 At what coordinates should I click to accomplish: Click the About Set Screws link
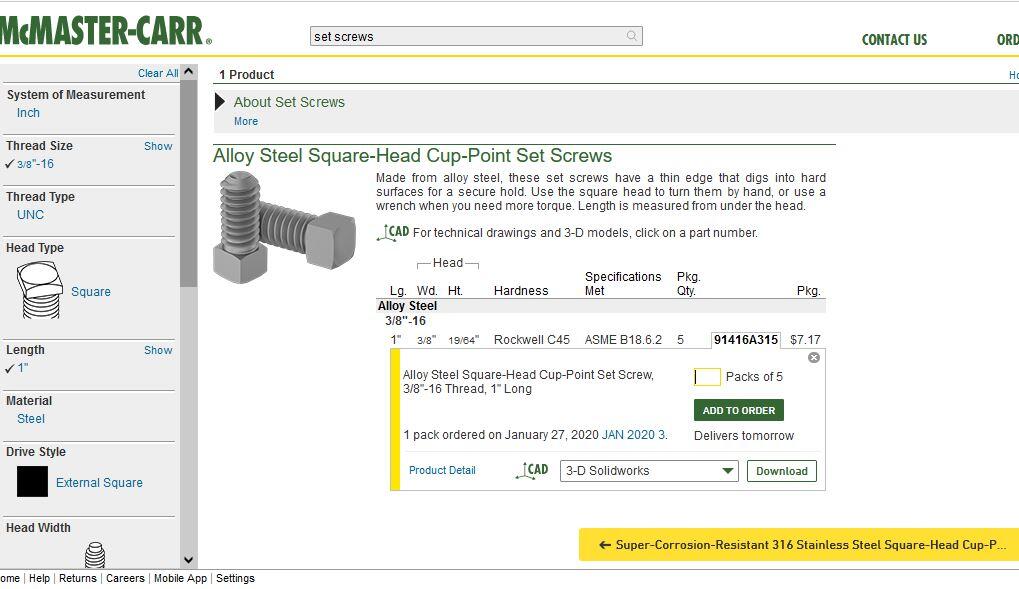click(x=289, y=102)
